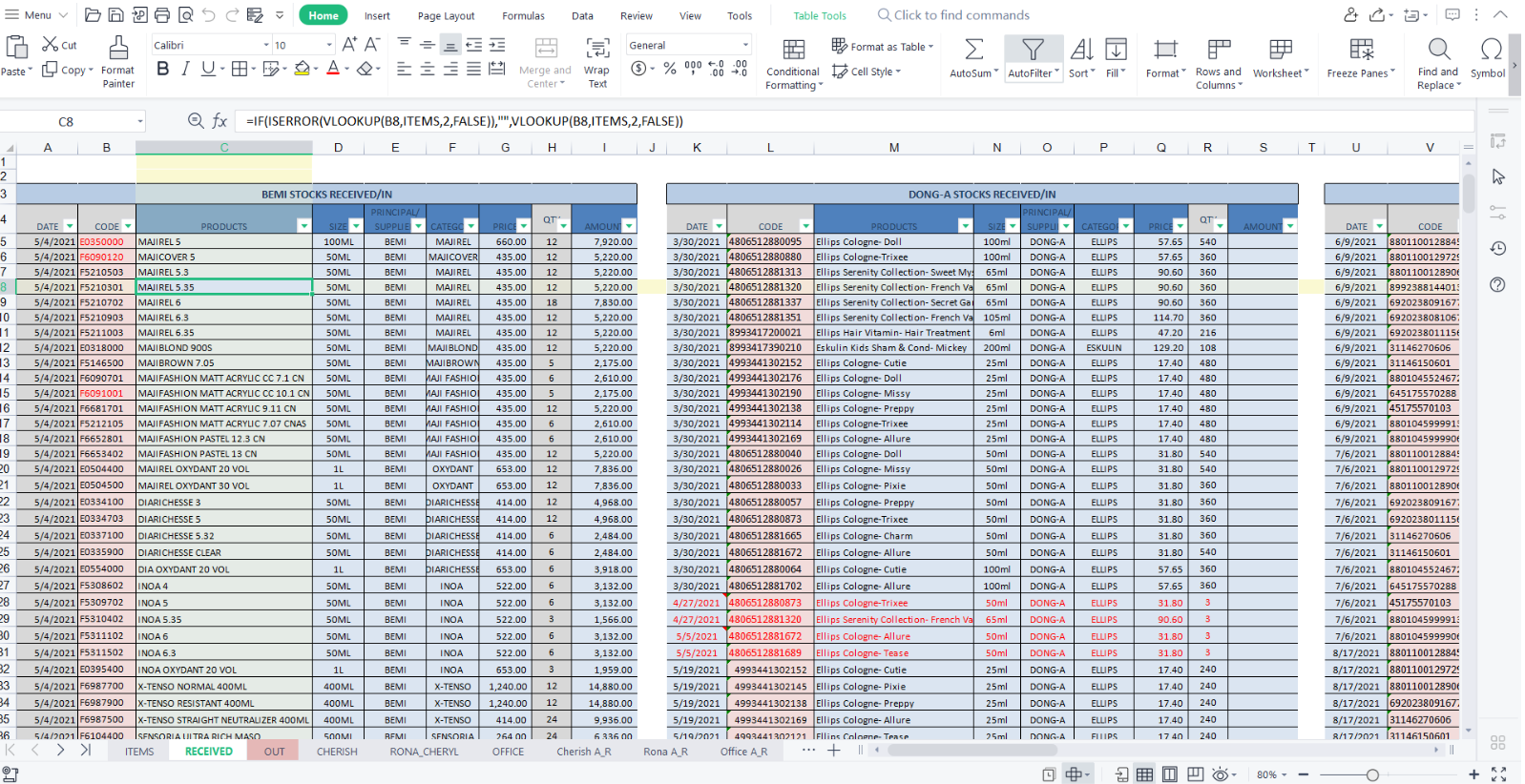Switch to the OUT sheet tab
Viewport: 1525px width, 784px height.
(274, 752)
